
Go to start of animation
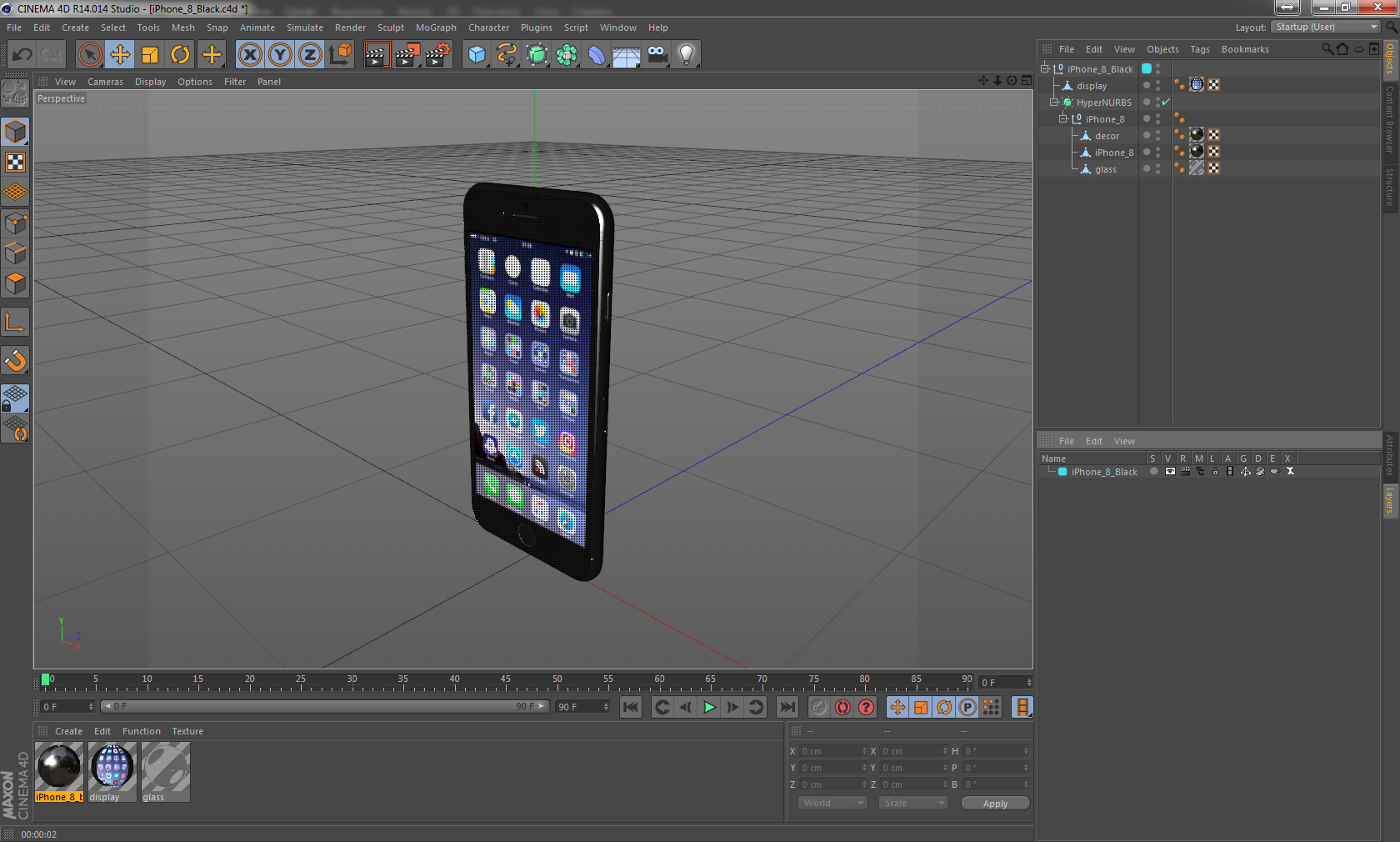click(x=631, y=707)
